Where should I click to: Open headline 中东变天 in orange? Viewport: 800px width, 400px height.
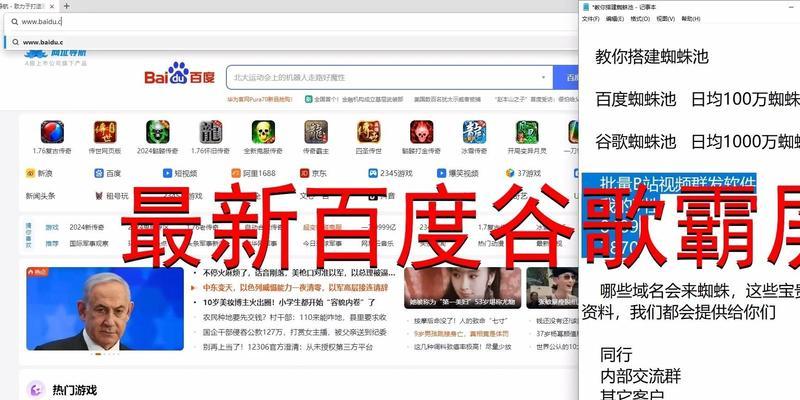(x=295, y=287)
